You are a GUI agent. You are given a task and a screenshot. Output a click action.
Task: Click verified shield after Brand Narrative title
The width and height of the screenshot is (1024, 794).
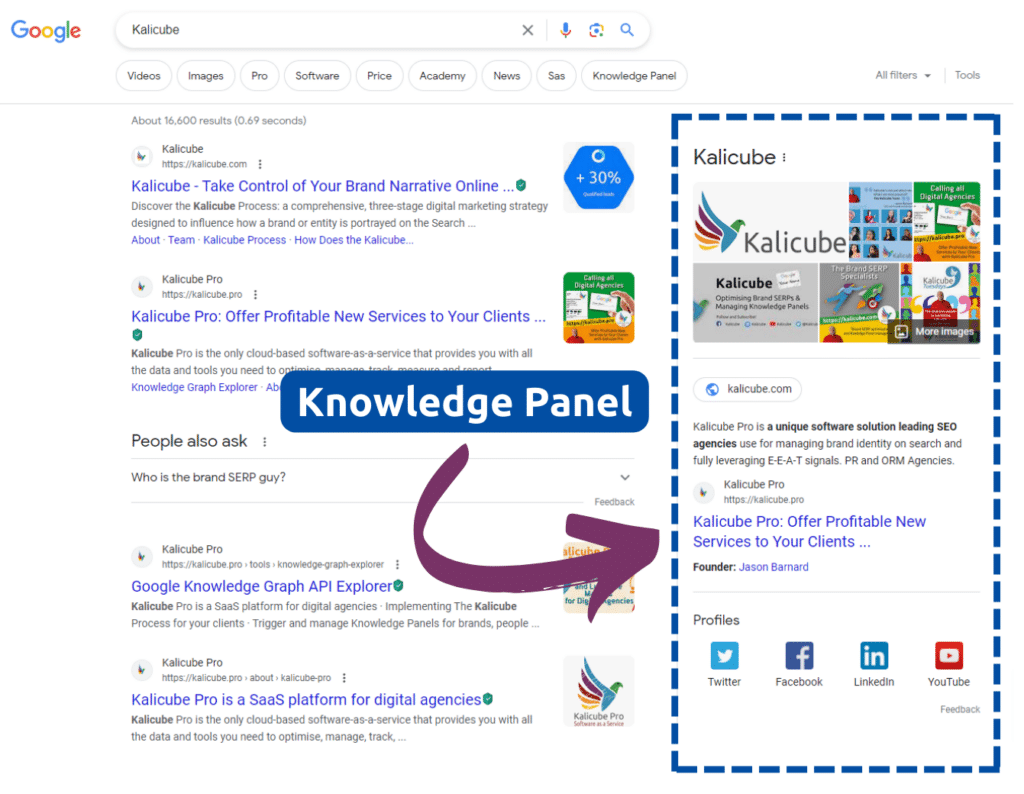point(521,185)
